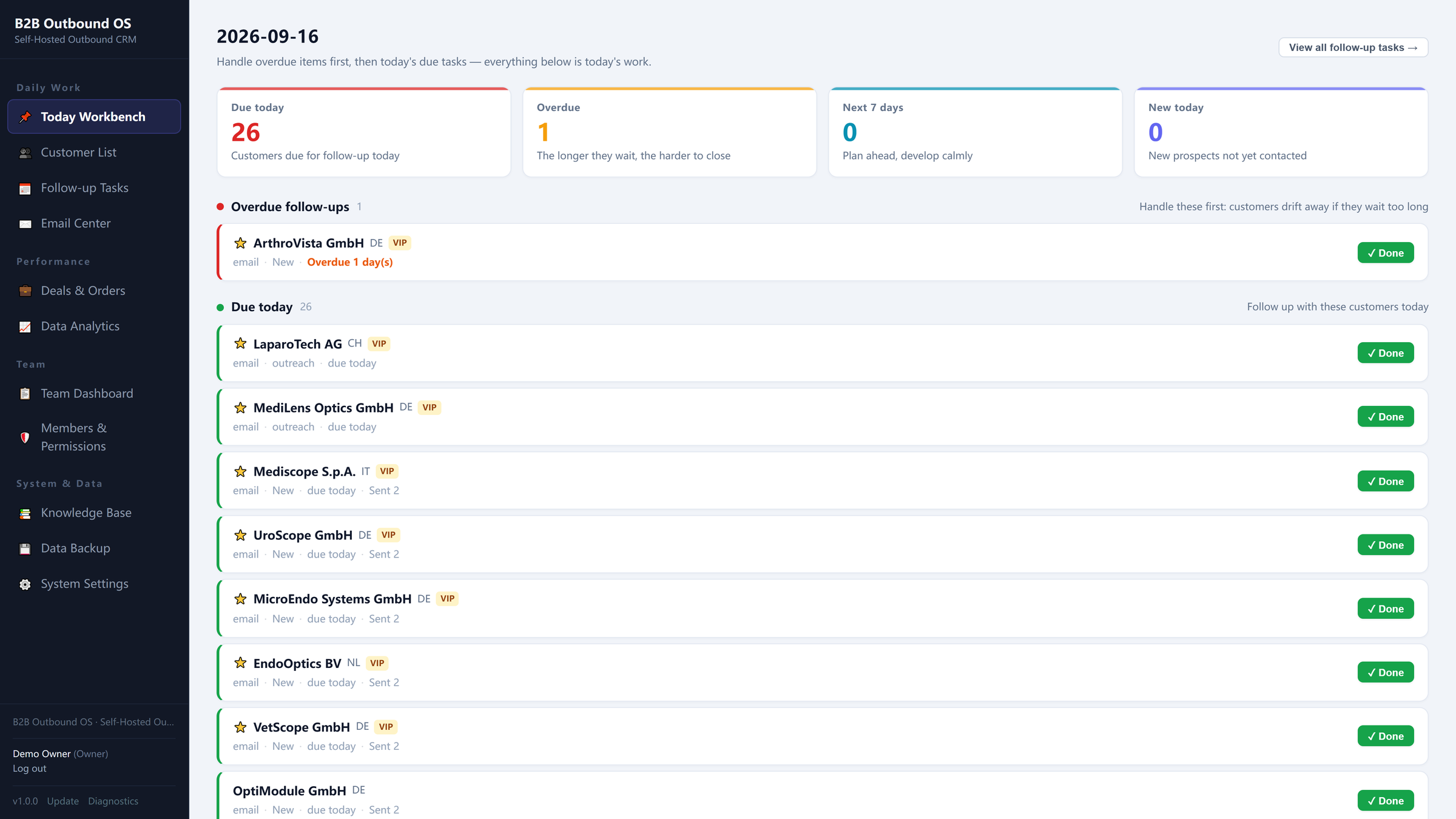Click the star icon on MediLens Optics GmbH
The width and height of the screenshot is (1456, 819).
tap(240, 407)
